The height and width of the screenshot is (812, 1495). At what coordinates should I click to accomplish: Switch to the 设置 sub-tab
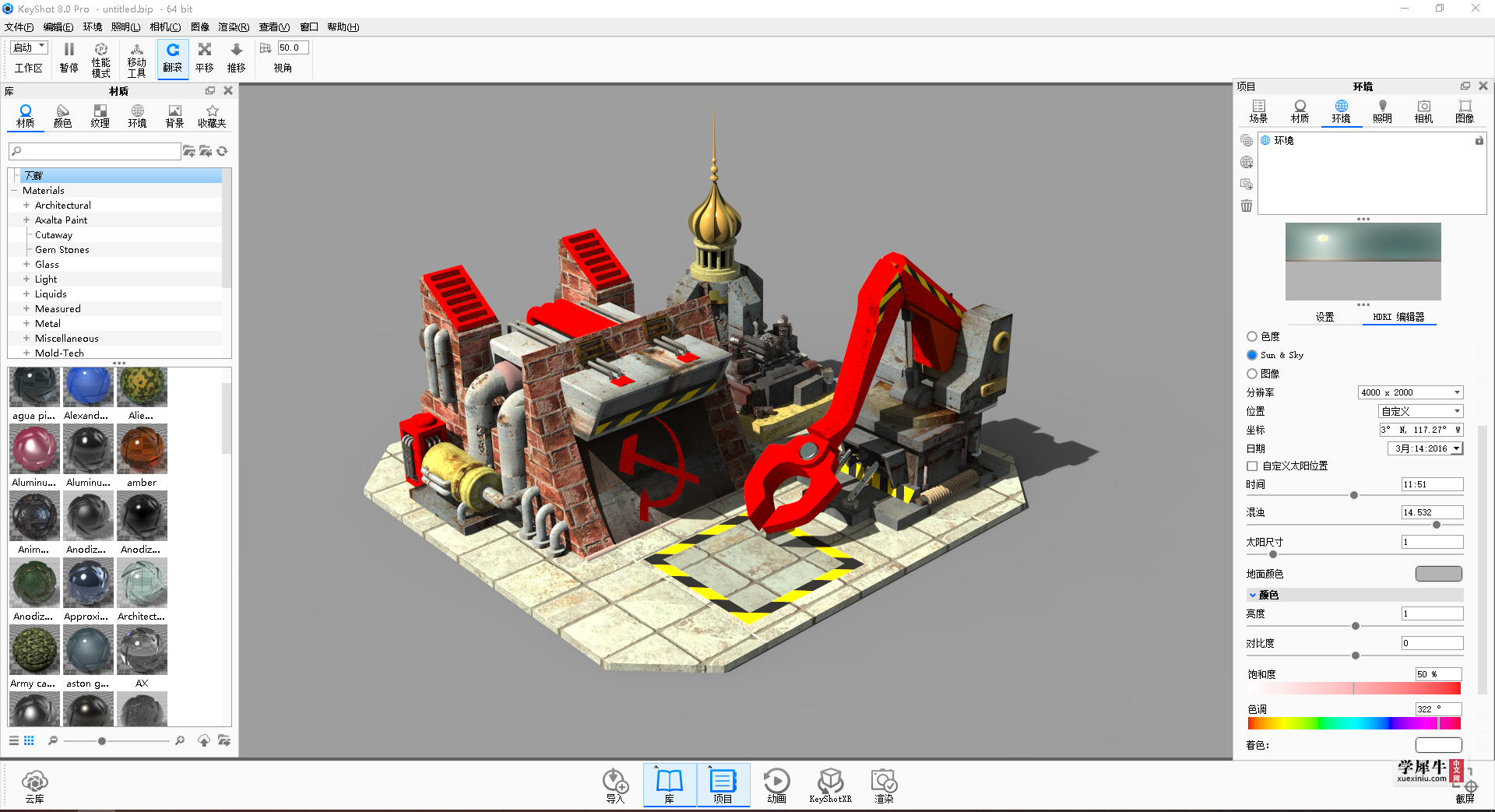[1324, 317]
